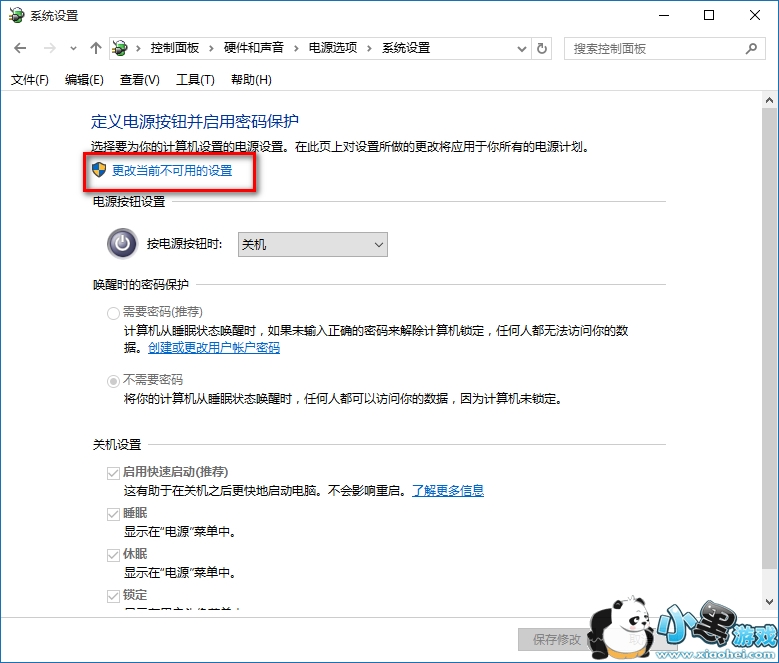Image resolution: width=779 pixels, height=663 pixels.
Task: Go up one level with up arrow
Action: (x=95, y=48)
